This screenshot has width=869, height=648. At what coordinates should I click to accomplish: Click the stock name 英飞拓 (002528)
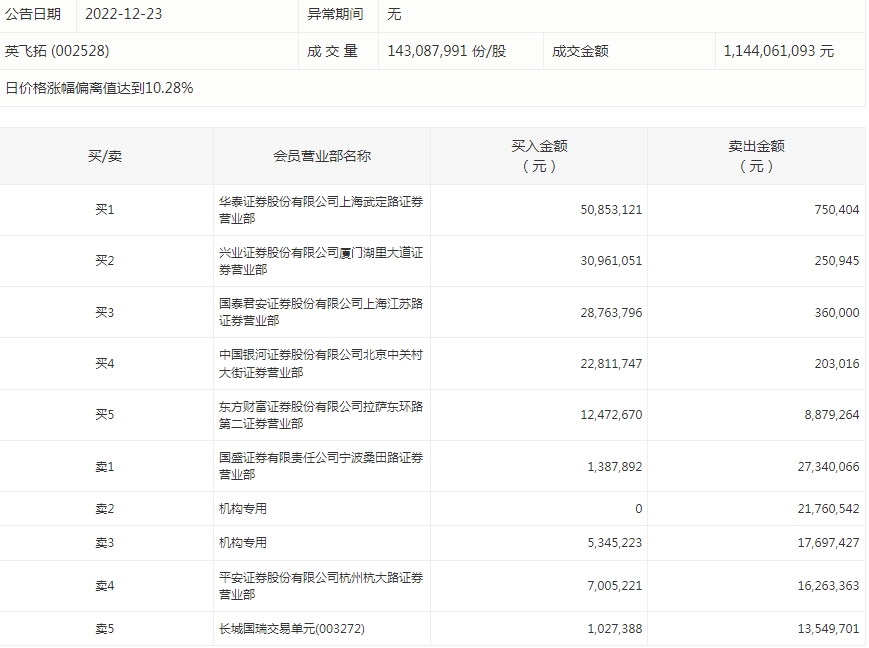(57, 51)
